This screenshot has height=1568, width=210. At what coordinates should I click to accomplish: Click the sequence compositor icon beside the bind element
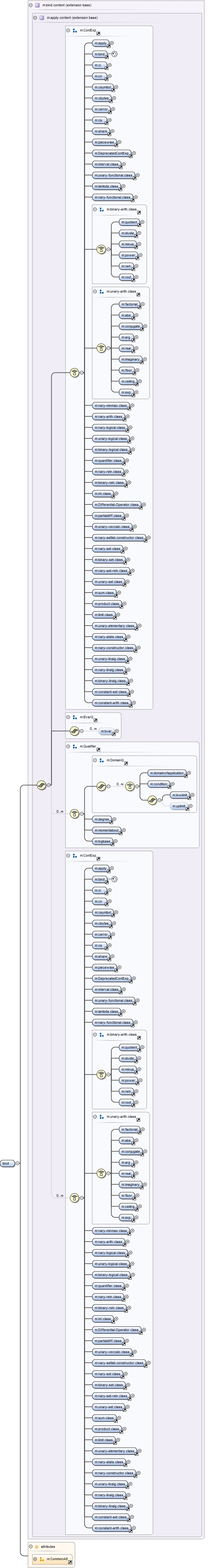(41, 785)
